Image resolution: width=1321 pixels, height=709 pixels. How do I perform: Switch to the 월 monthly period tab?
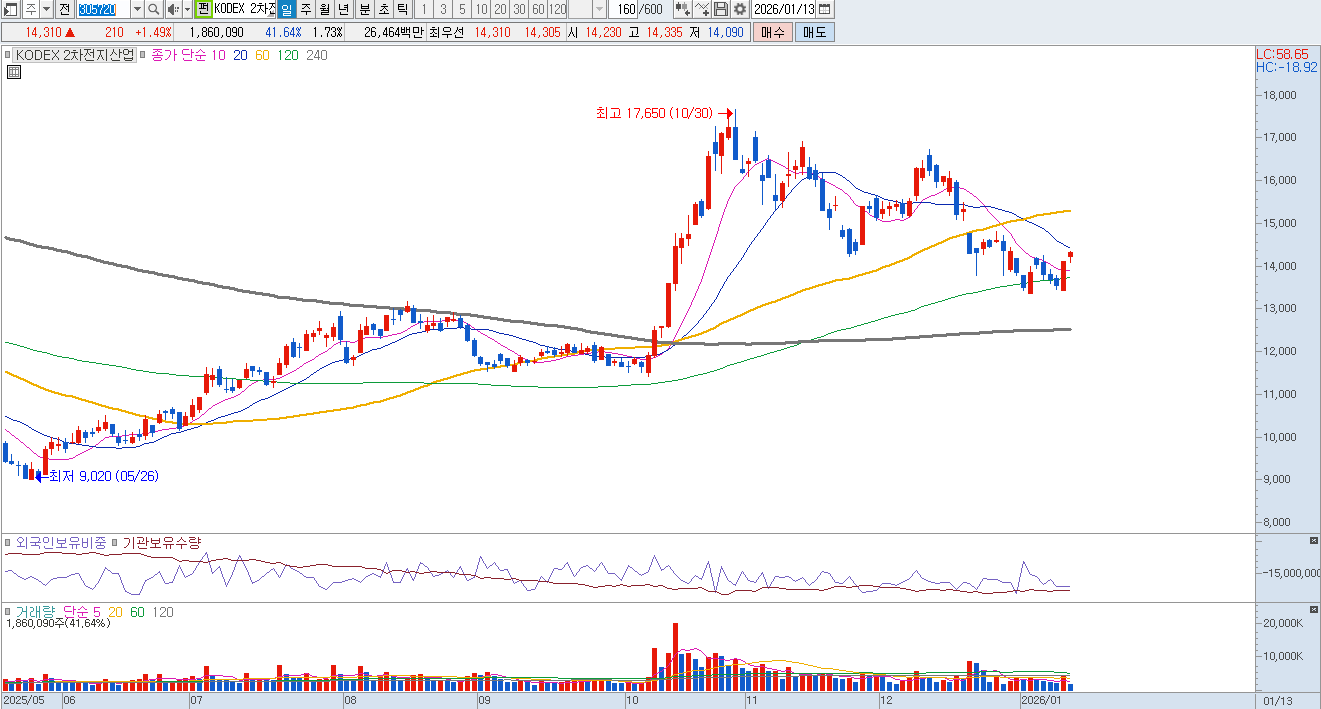(x=324, y=9)
